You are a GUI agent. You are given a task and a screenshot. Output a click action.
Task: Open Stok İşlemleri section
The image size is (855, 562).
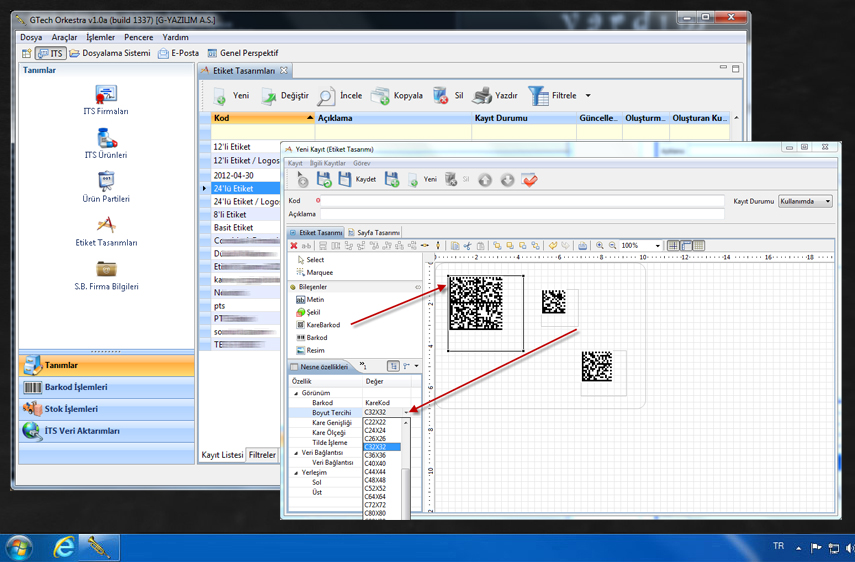(107, 409)
